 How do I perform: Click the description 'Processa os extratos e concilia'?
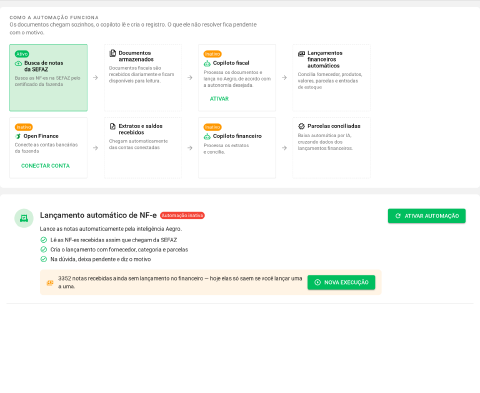tap(226, 149)
